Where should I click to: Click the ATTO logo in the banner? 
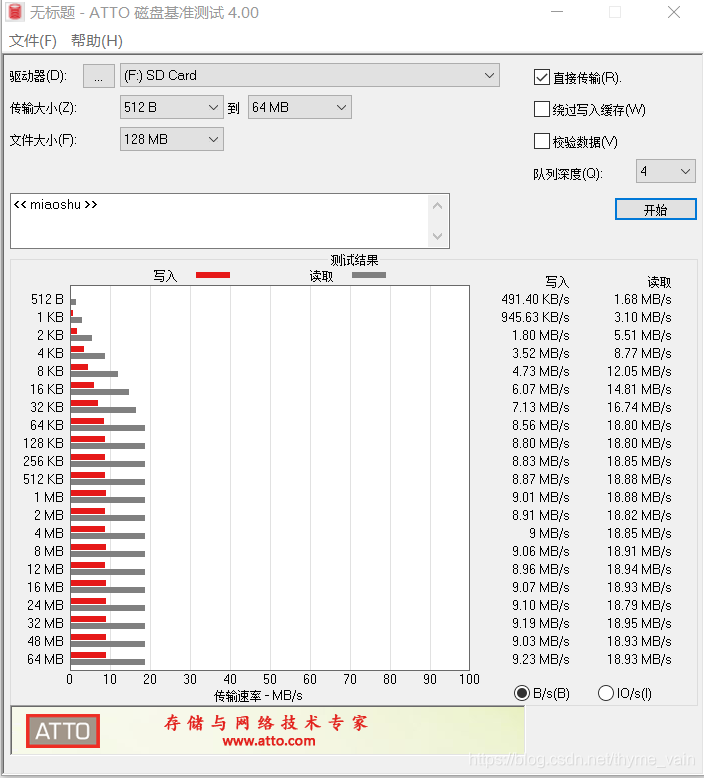[63, 731]
